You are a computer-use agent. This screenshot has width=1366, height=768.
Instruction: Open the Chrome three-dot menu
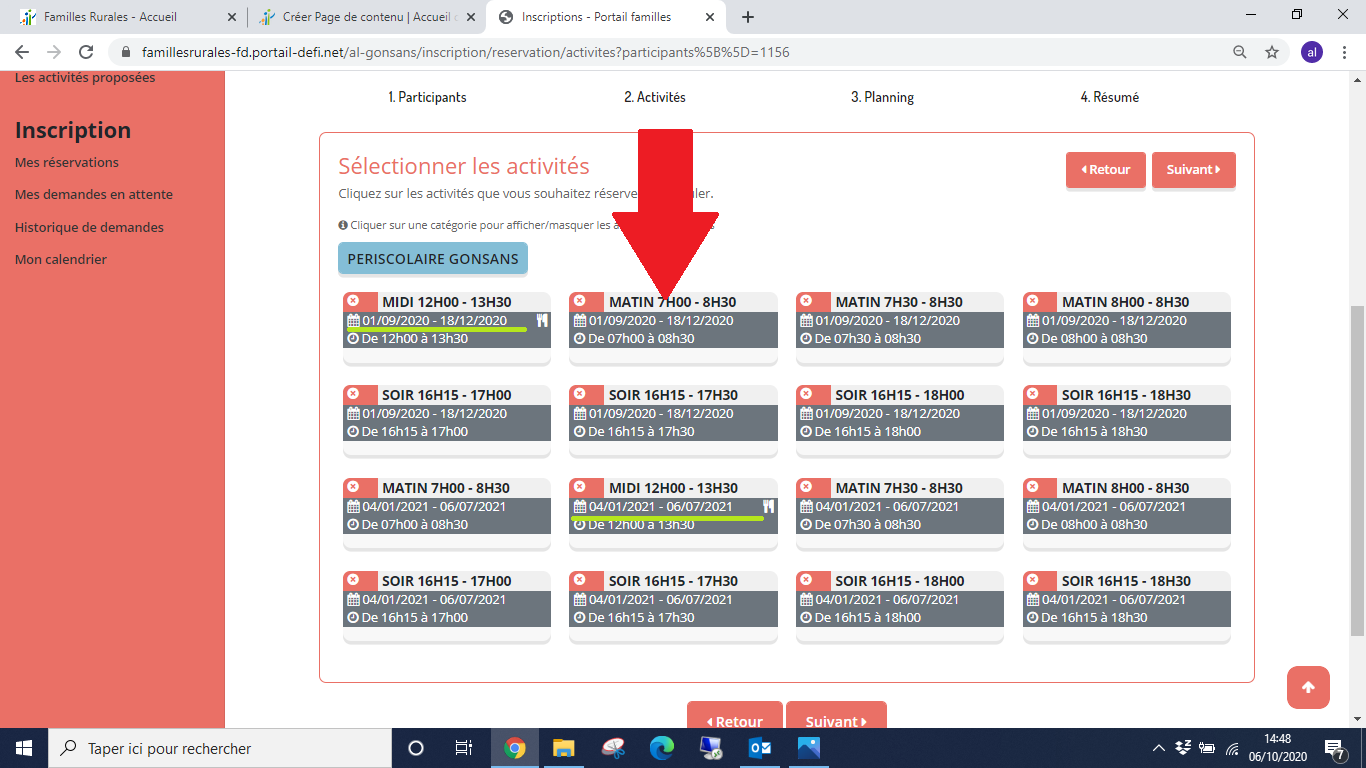pos(1345,52)
